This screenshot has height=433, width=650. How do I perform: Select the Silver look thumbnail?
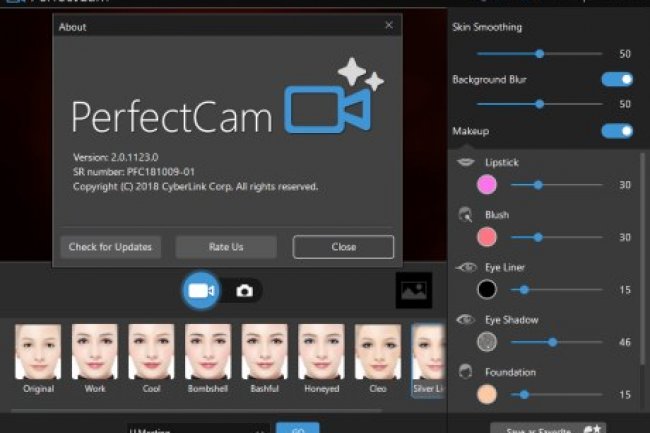(x=429, y=360)
